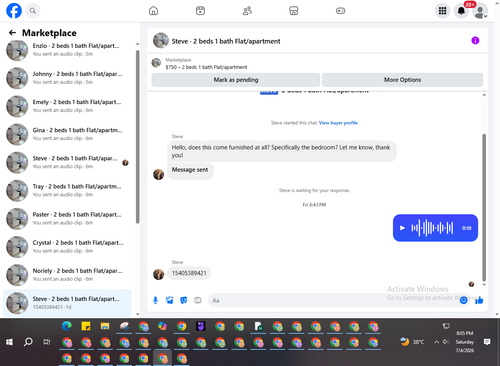Play the sent audio clip
The width and height of the screenshot is (500, 366).
click(402, 228)
